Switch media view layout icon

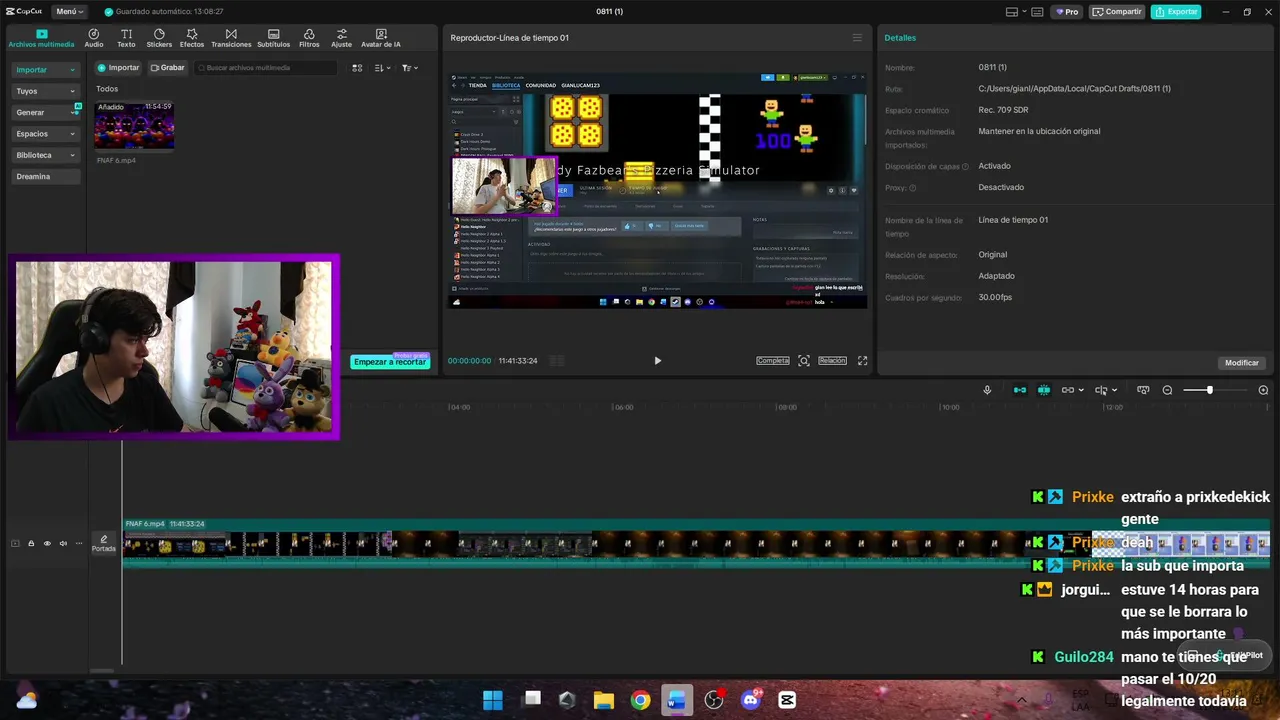click(x=357, y=68)
